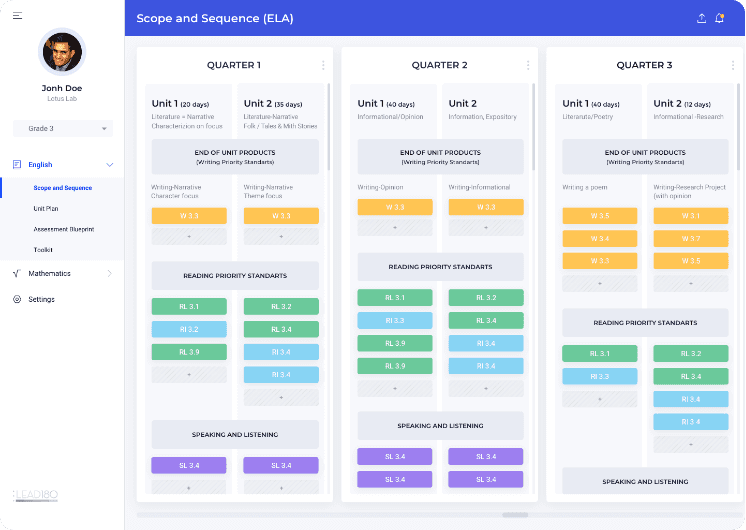This screenshot has height=530, width=746.
Task: Select RI 3.3 tag in Quarter 3 Unit 1
Action: [599, 376]
